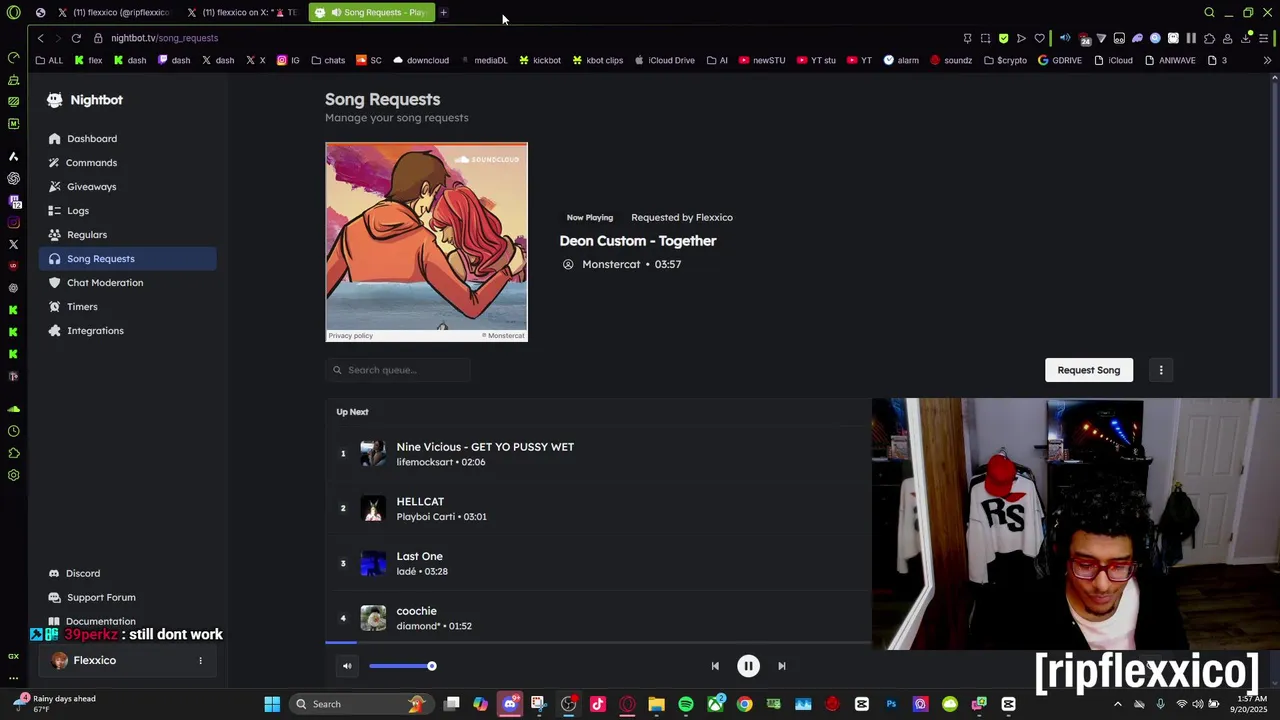Pause the currently playing song
This screenshot has width=1280, height=720.
(748, 666)
